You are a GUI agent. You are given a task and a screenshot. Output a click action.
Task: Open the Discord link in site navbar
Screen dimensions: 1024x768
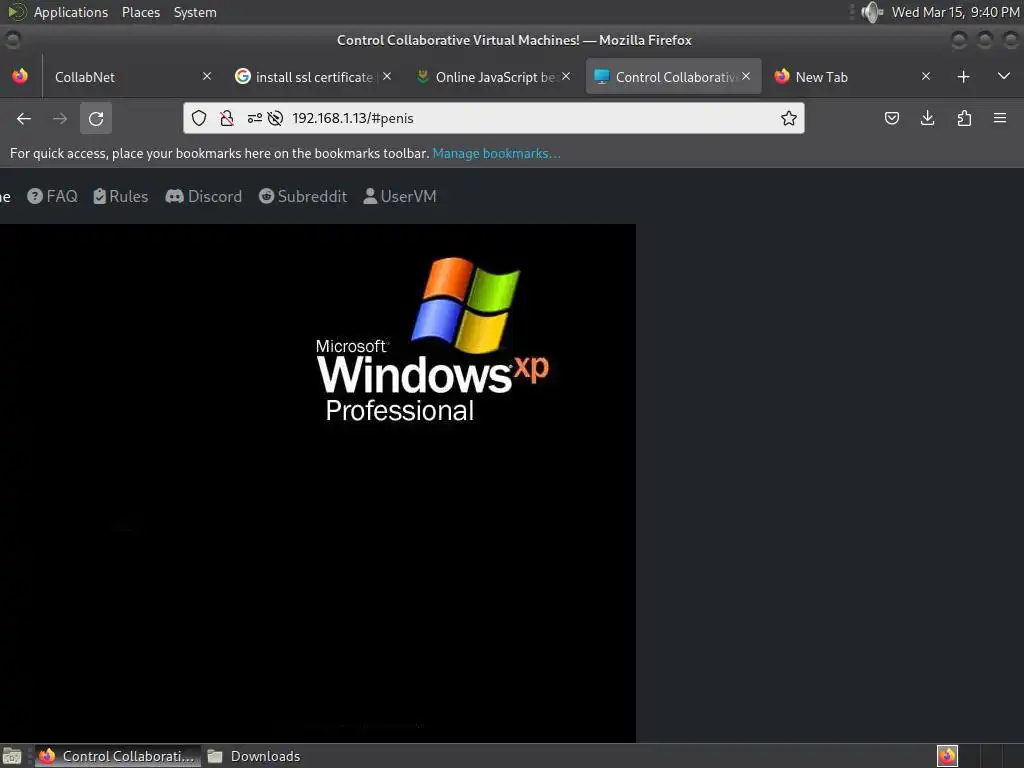pos(204,197)
